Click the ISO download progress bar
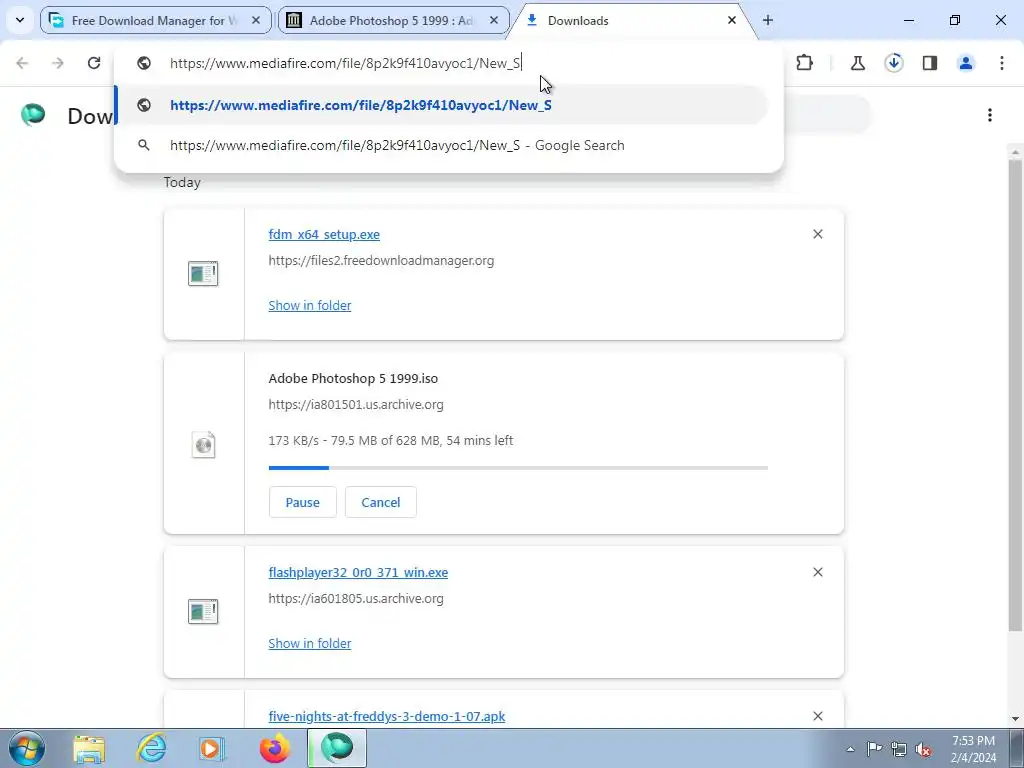The width and height of the screenshot is (1024, 768). pyautogui.click(x=518, y=468)
